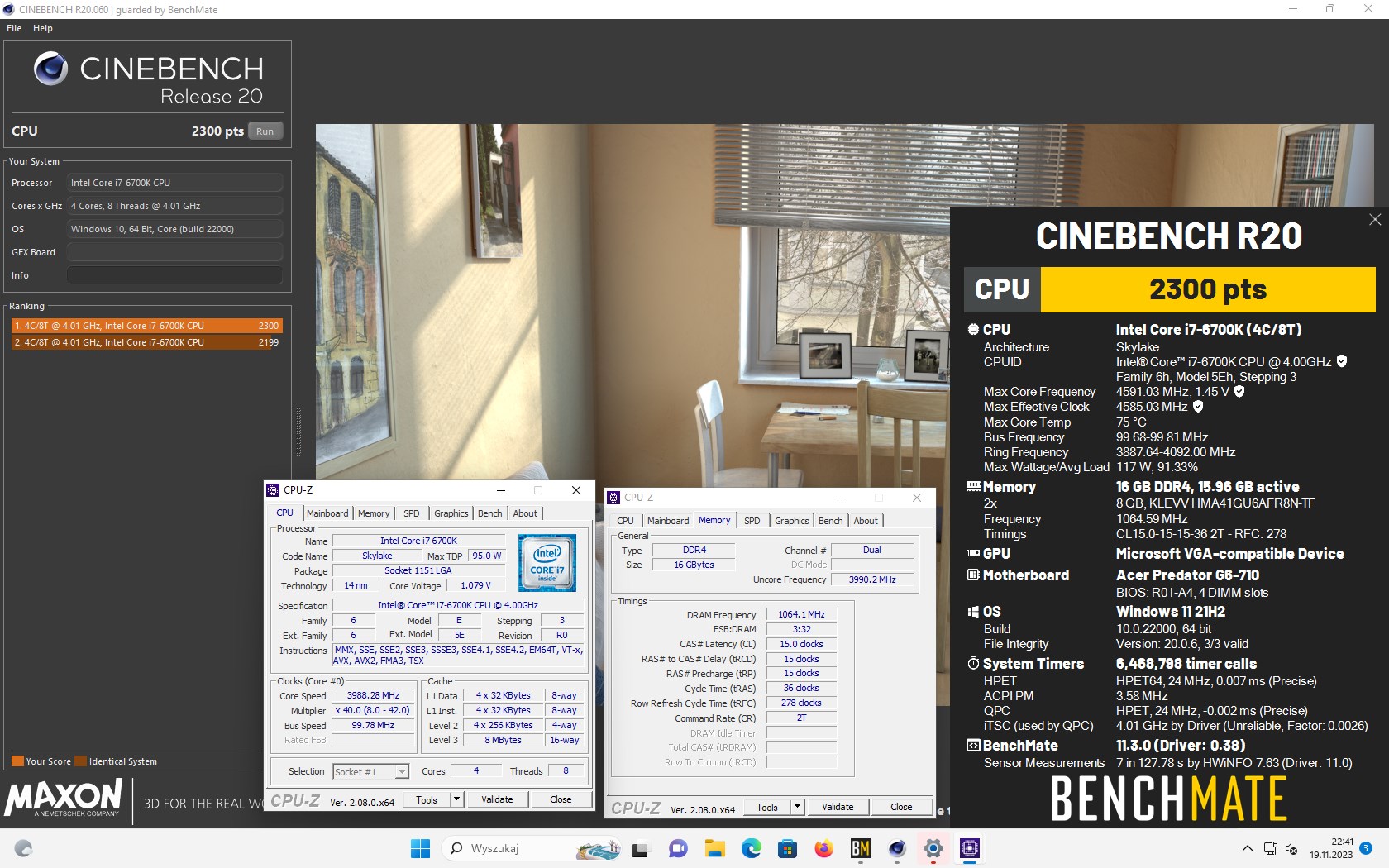This screenshot has width=1389, height=868.
Task: Open the Bench tab in the front CPU-Z window
Action: coord(490,513)
